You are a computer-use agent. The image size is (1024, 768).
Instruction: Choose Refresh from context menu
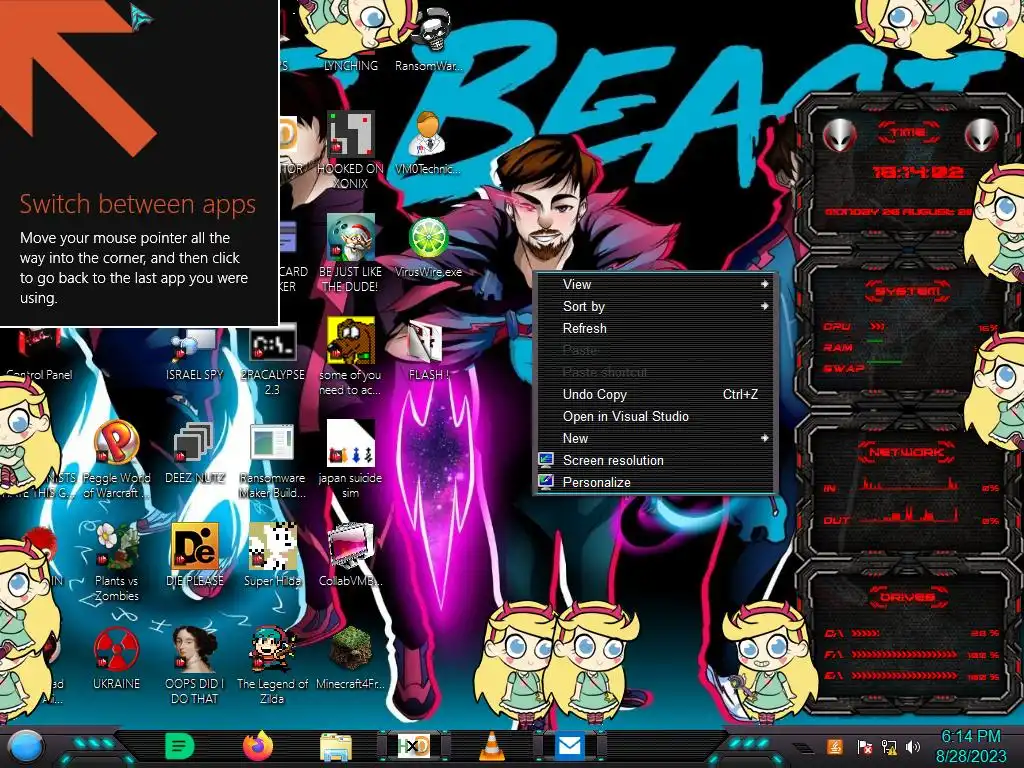(x=655, y=328)
